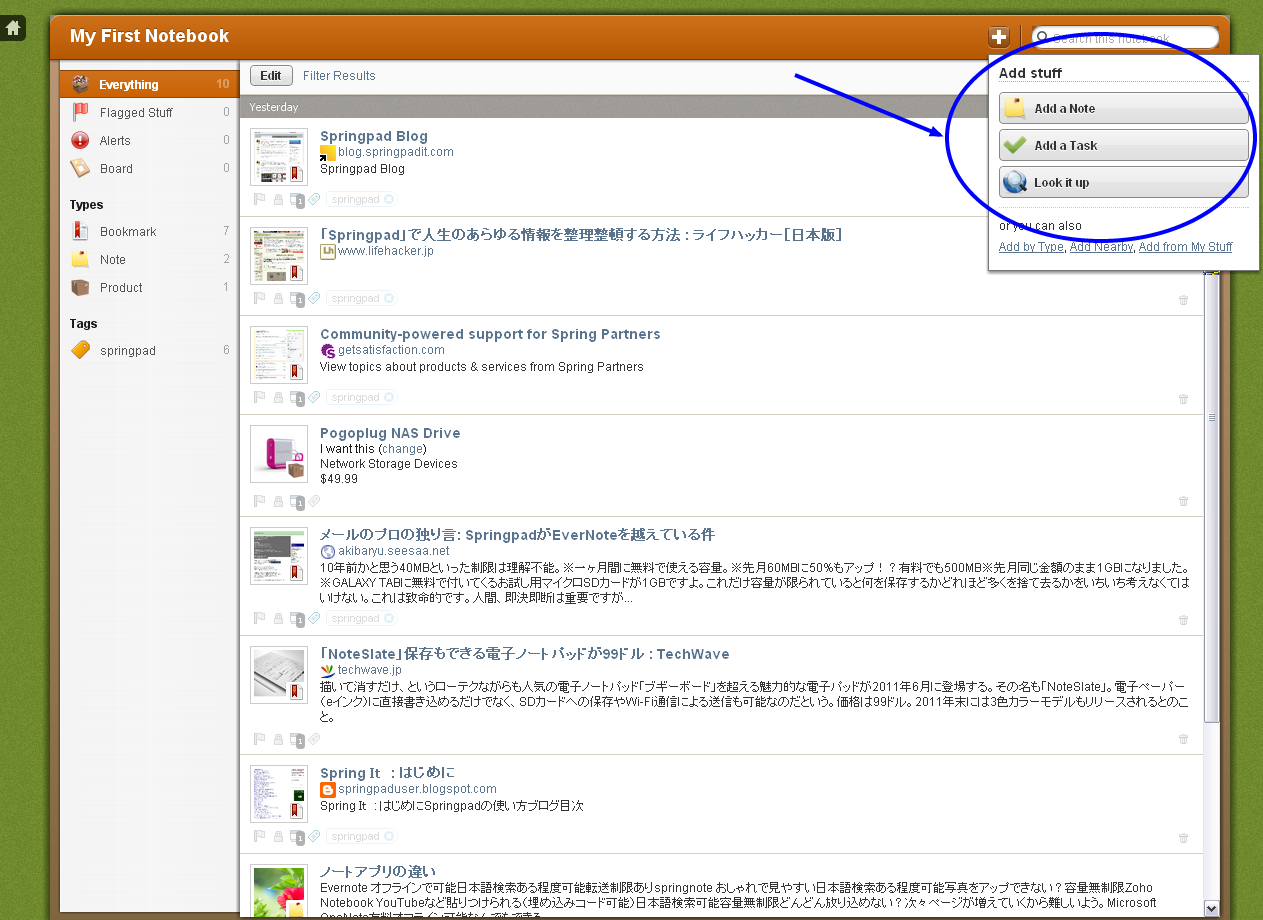Open techwave.jp URL link

369,670
